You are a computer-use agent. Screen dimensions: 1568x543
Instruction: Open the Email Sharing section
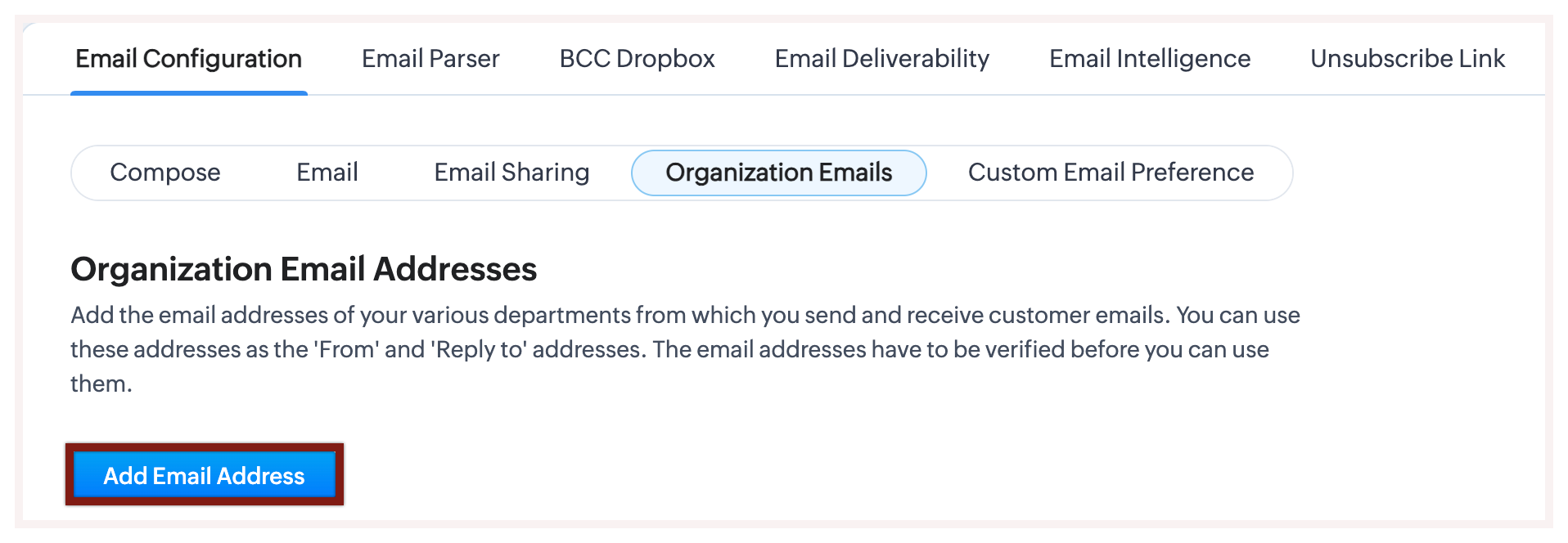(x=511, y=173)
